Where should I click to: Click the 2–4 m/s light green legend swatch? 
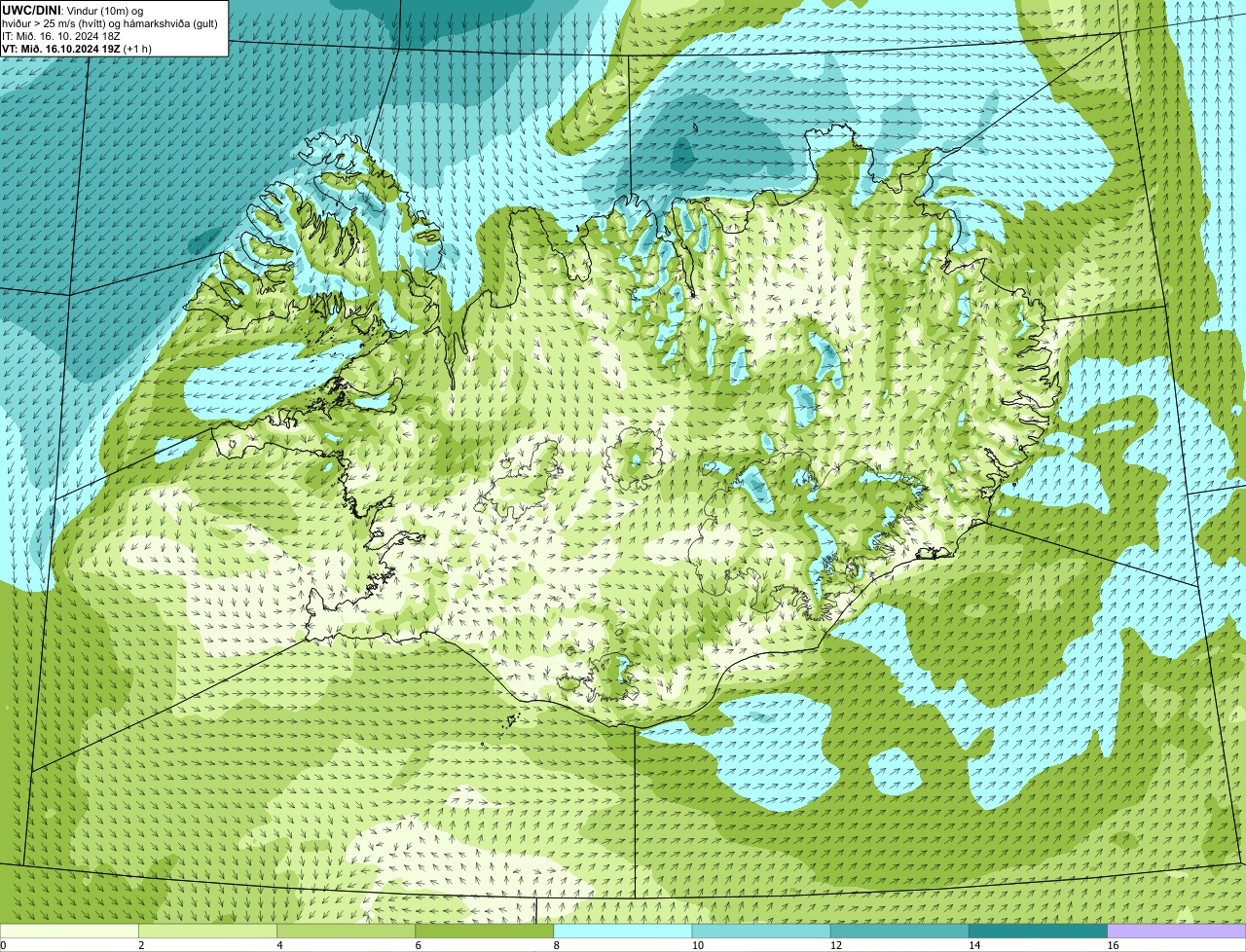(x=207, y=931)
